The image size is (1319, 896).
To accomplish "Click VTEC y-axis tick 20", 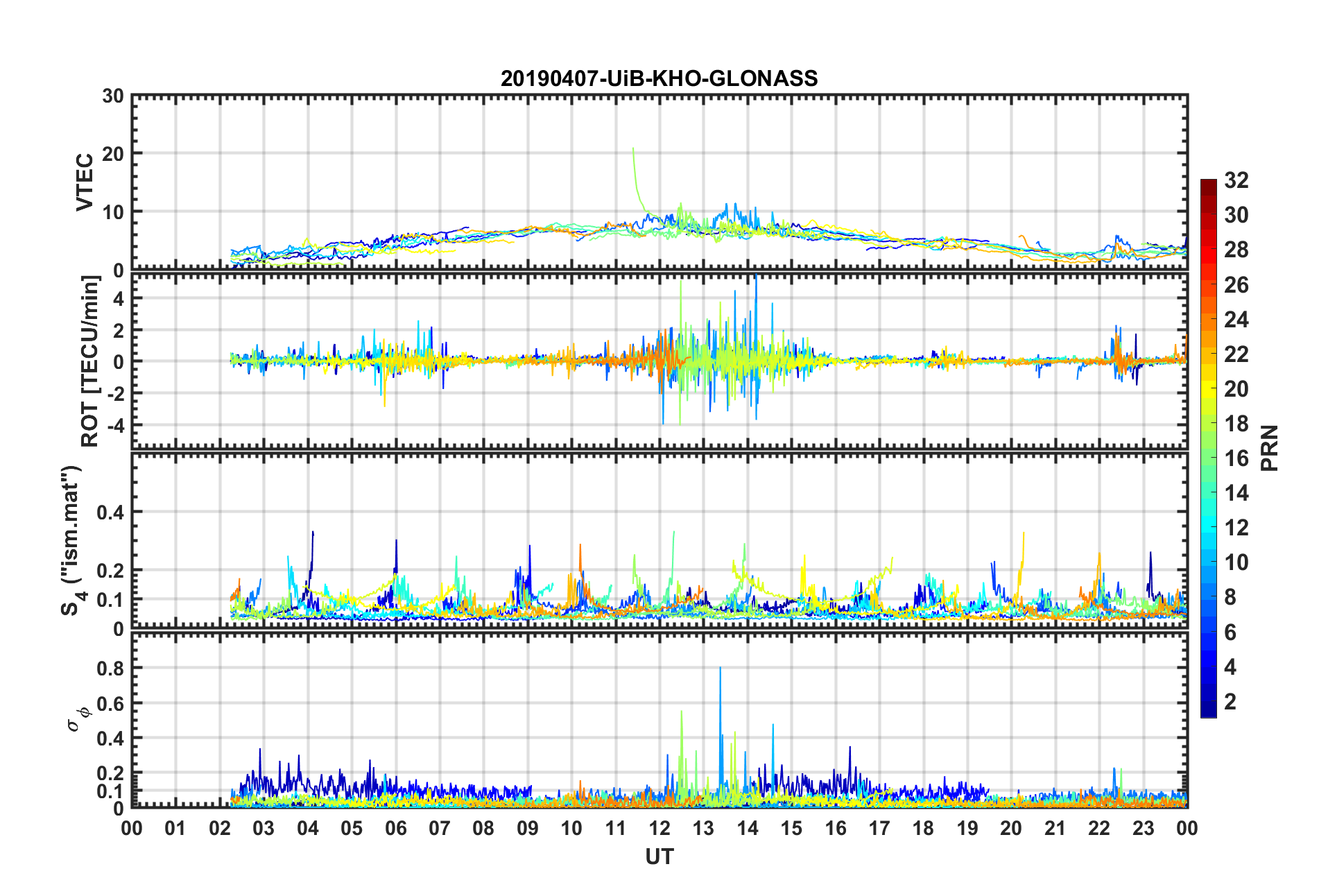I will point(113,154).
